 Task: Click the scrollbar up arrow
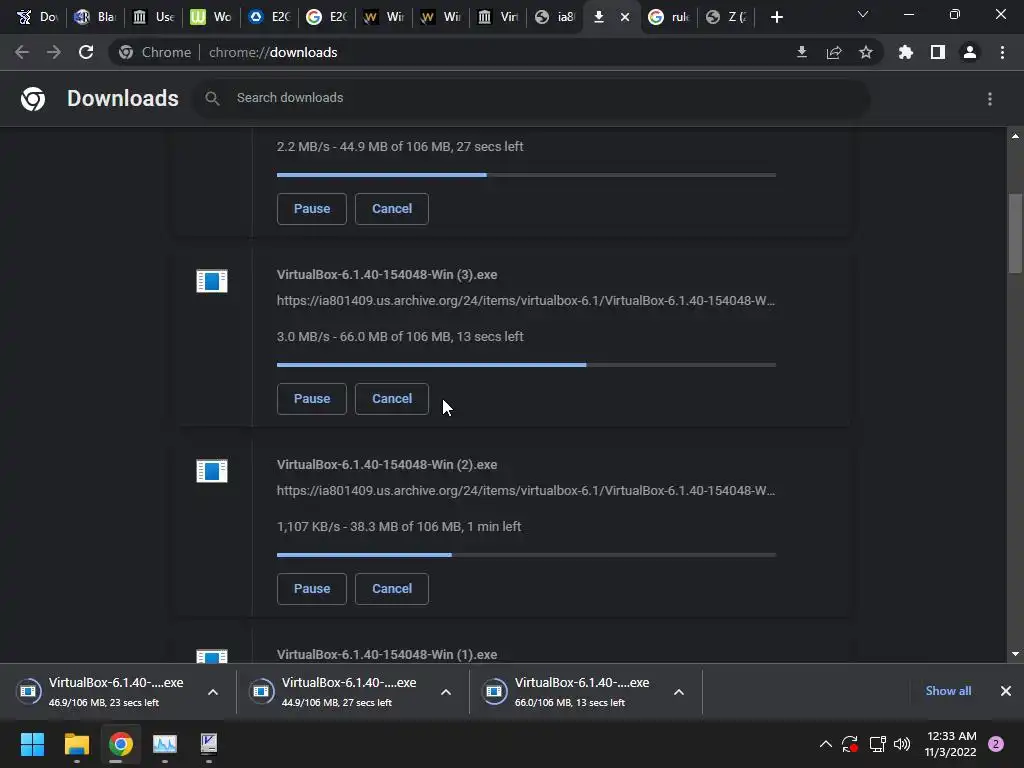click(x=1015, y=136)
